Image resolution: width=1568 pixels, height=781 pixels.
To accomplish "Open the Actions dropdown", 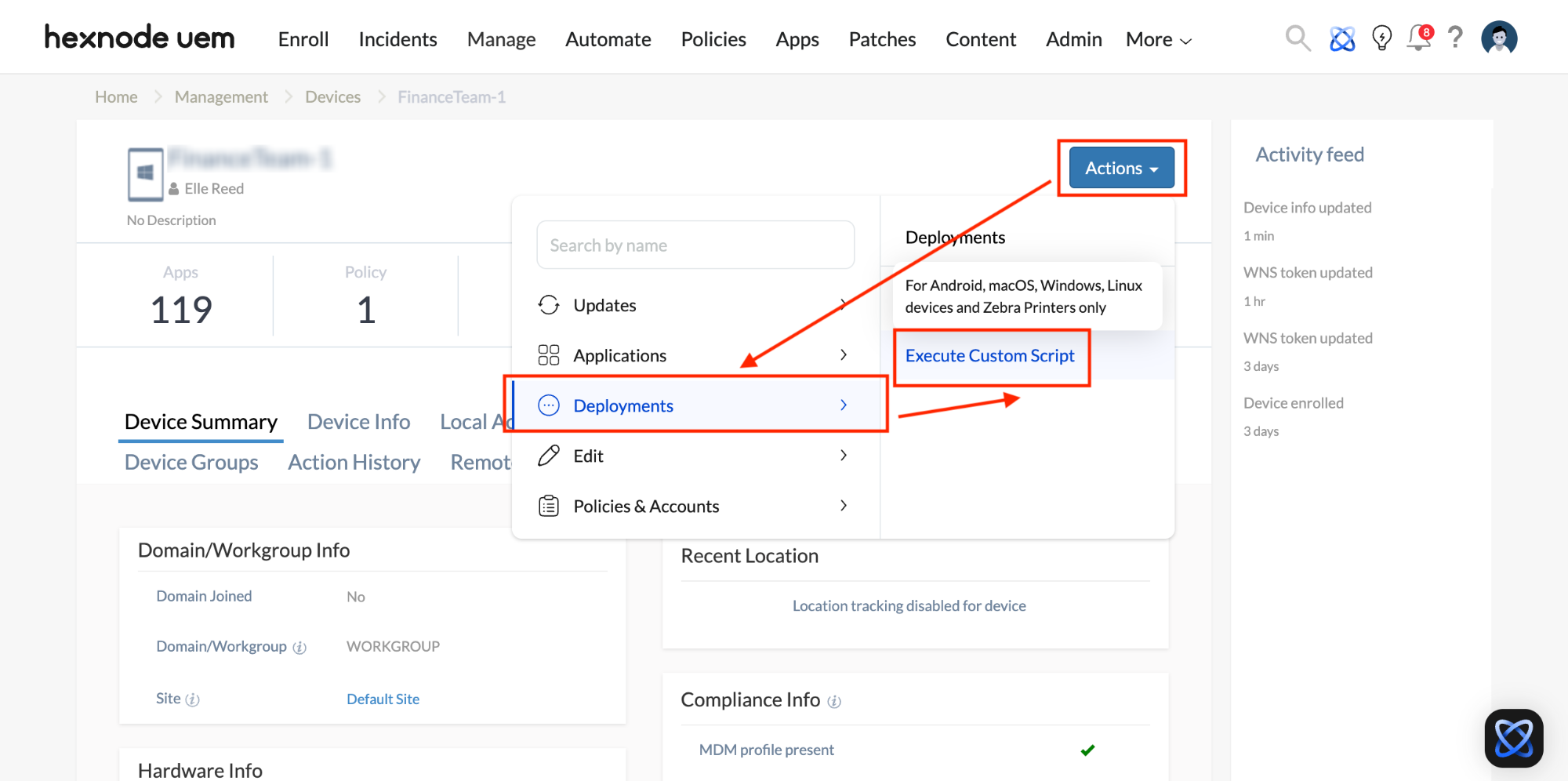I will [x=1120, y=167].
